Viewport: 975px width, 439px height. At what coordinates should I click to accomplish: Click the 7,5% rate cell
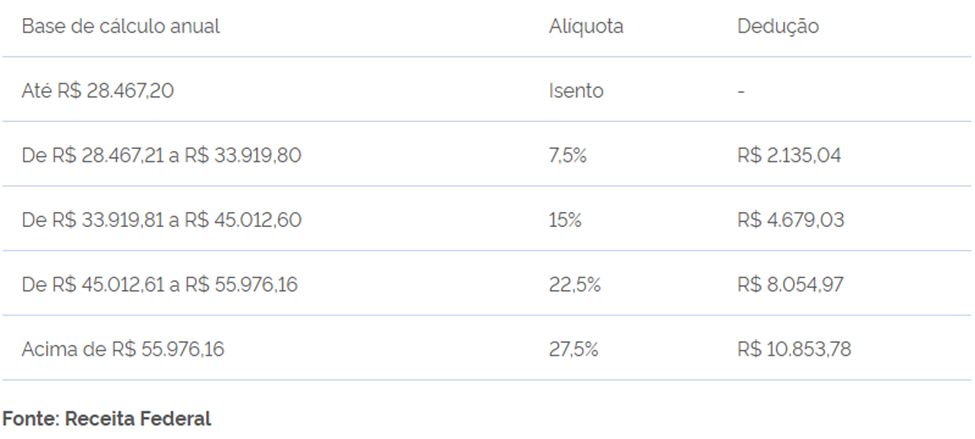click(x=568, y=156)
